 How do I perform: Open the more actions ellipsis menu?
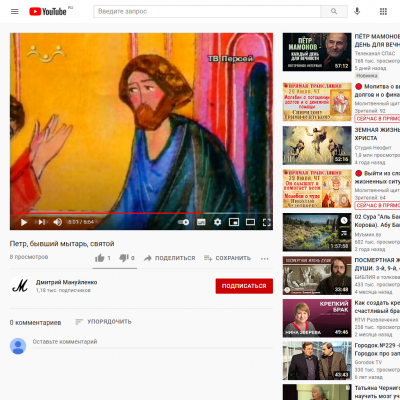coord(265,258)
